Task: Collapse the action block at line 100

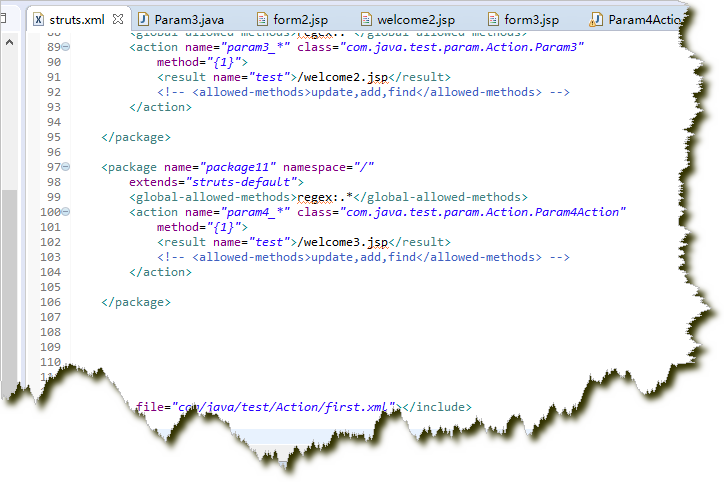Action: [66, 212]
